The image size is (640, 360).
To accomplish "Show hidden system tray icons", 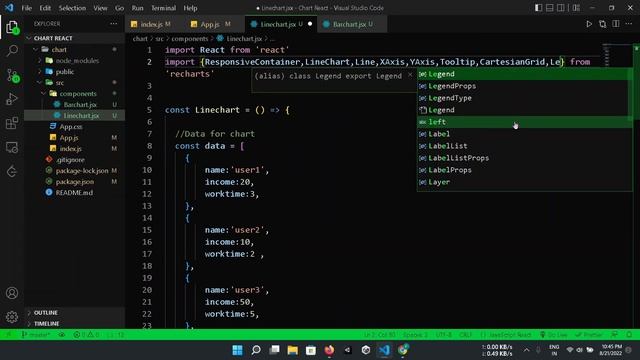I will pos(527,350).
